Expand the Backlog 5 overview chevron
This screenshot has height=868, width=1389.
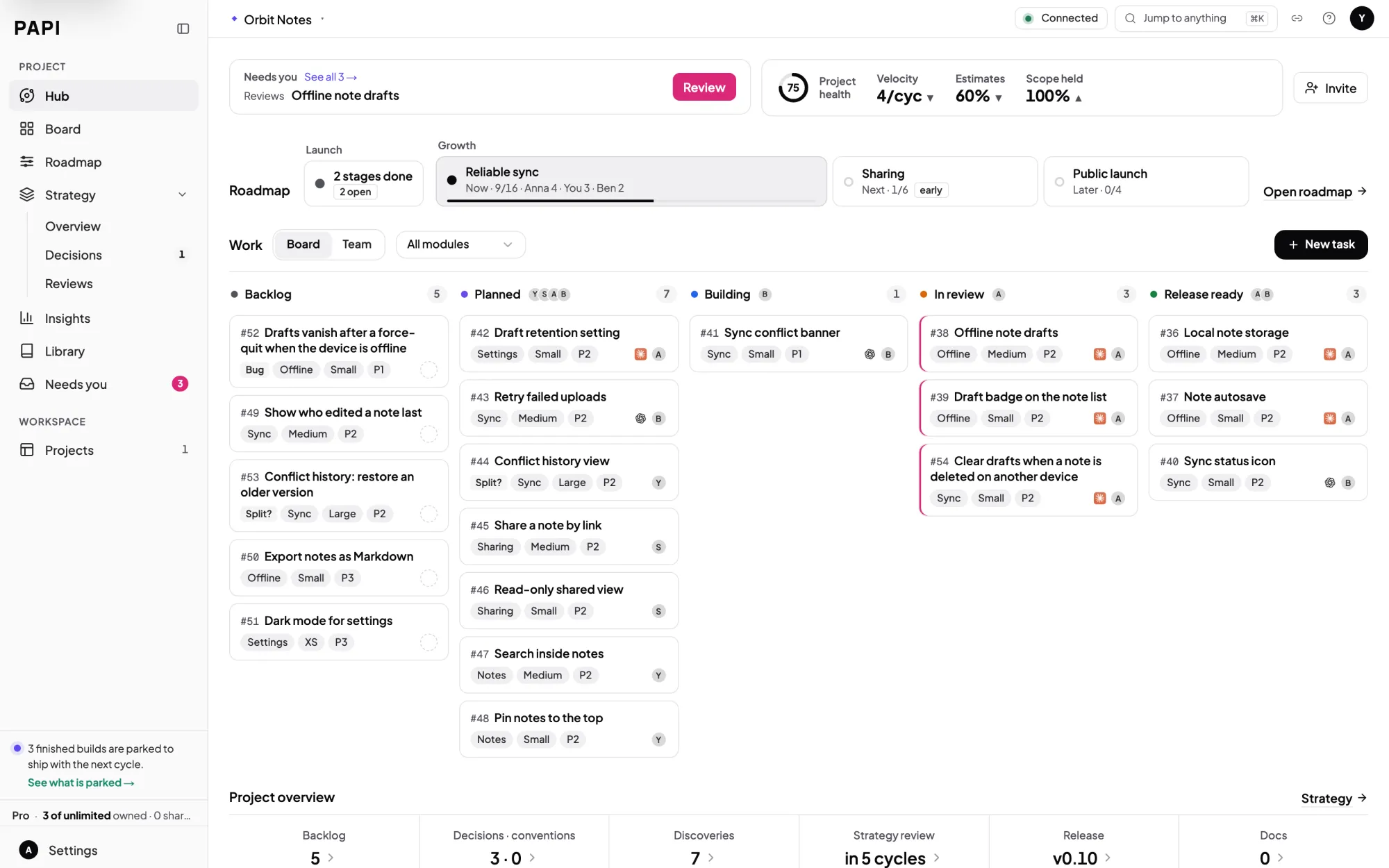tap(331, 858)
